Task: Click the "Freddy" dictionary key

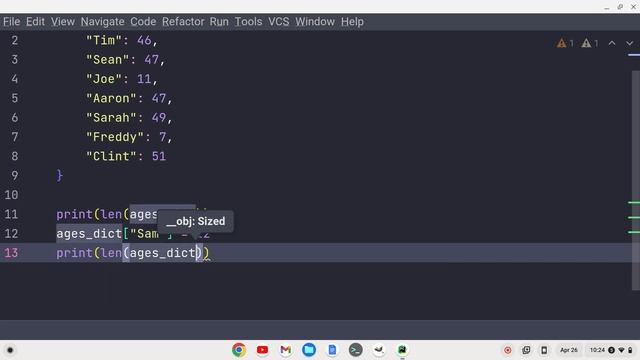Action: [115, 137]
